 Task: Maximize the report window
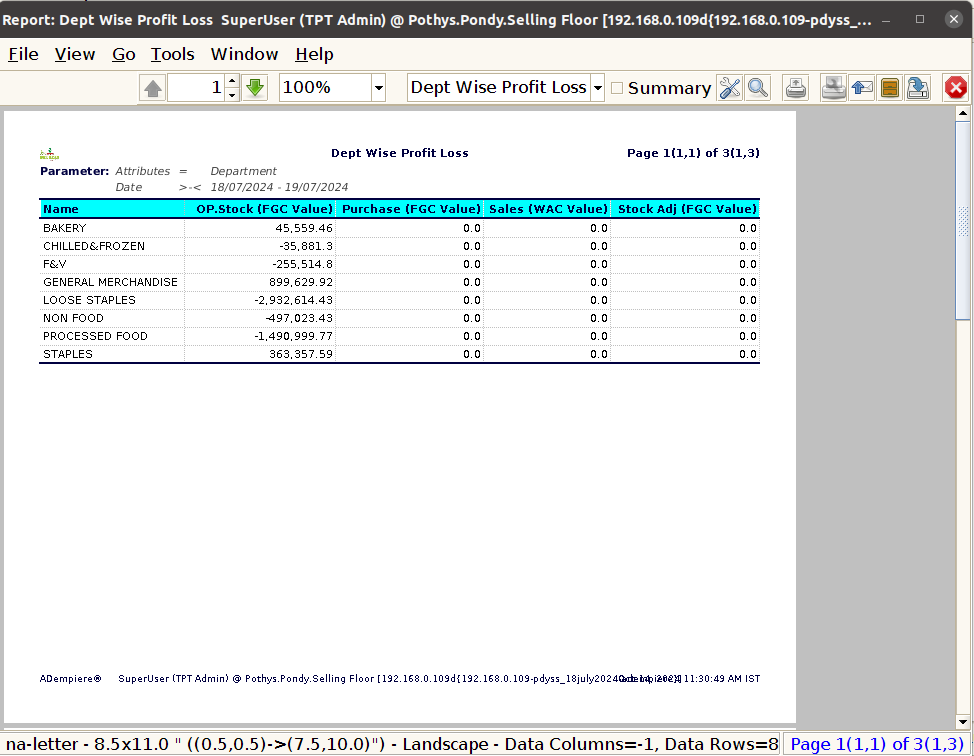tap(920, 19)
